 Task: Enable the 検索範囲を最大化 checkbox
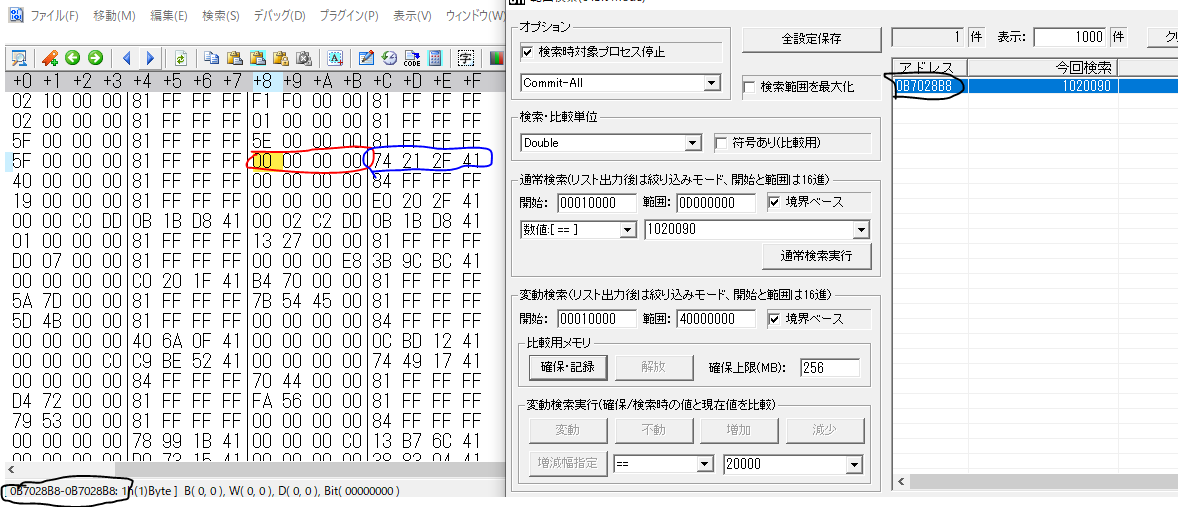(749, 87)
